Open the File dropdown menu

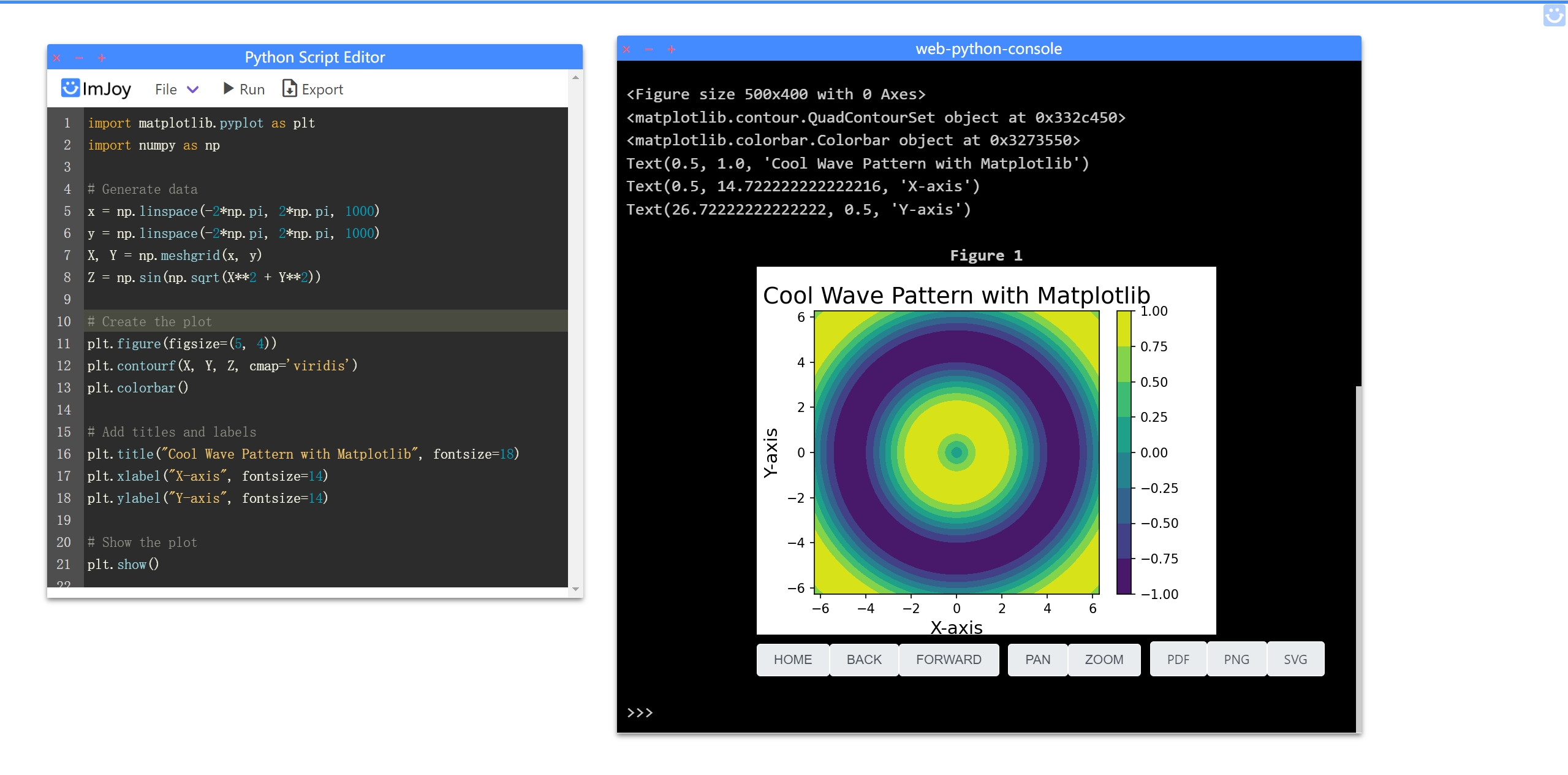click(x=166, y=90)
